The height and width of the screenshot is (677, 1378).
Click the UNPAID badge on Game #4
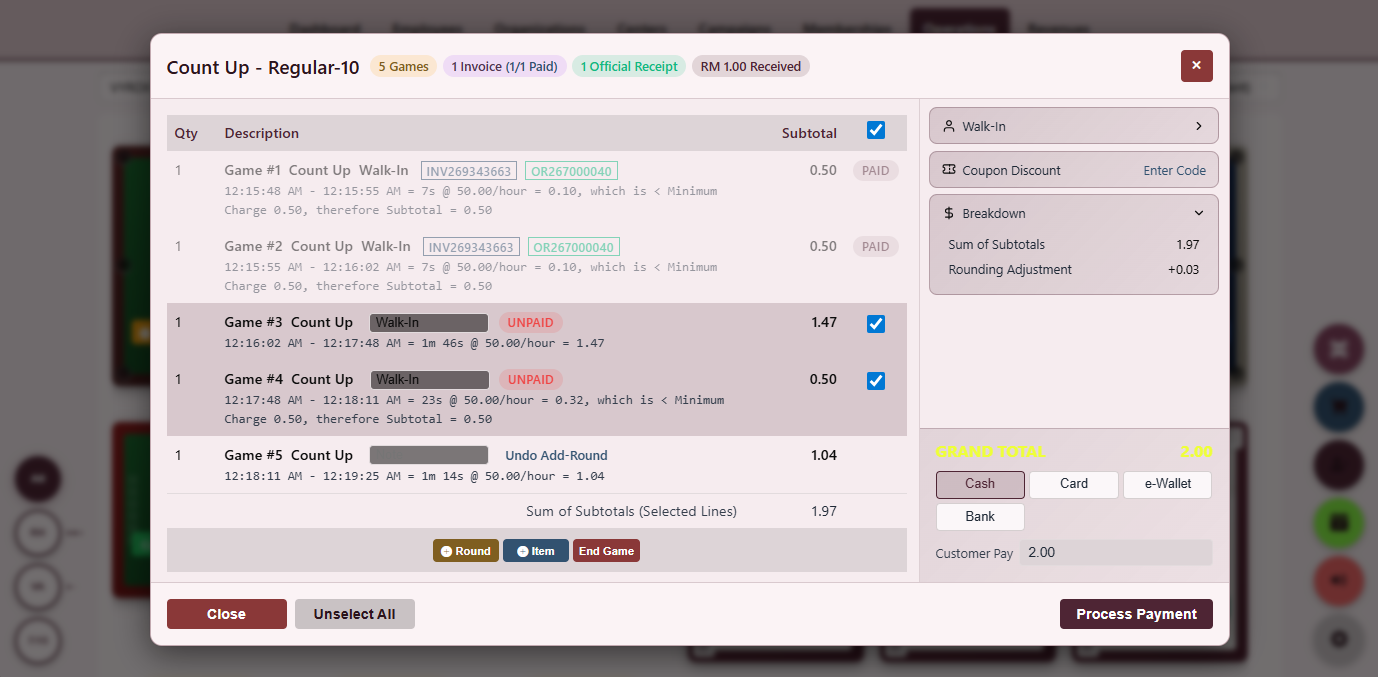530,380
